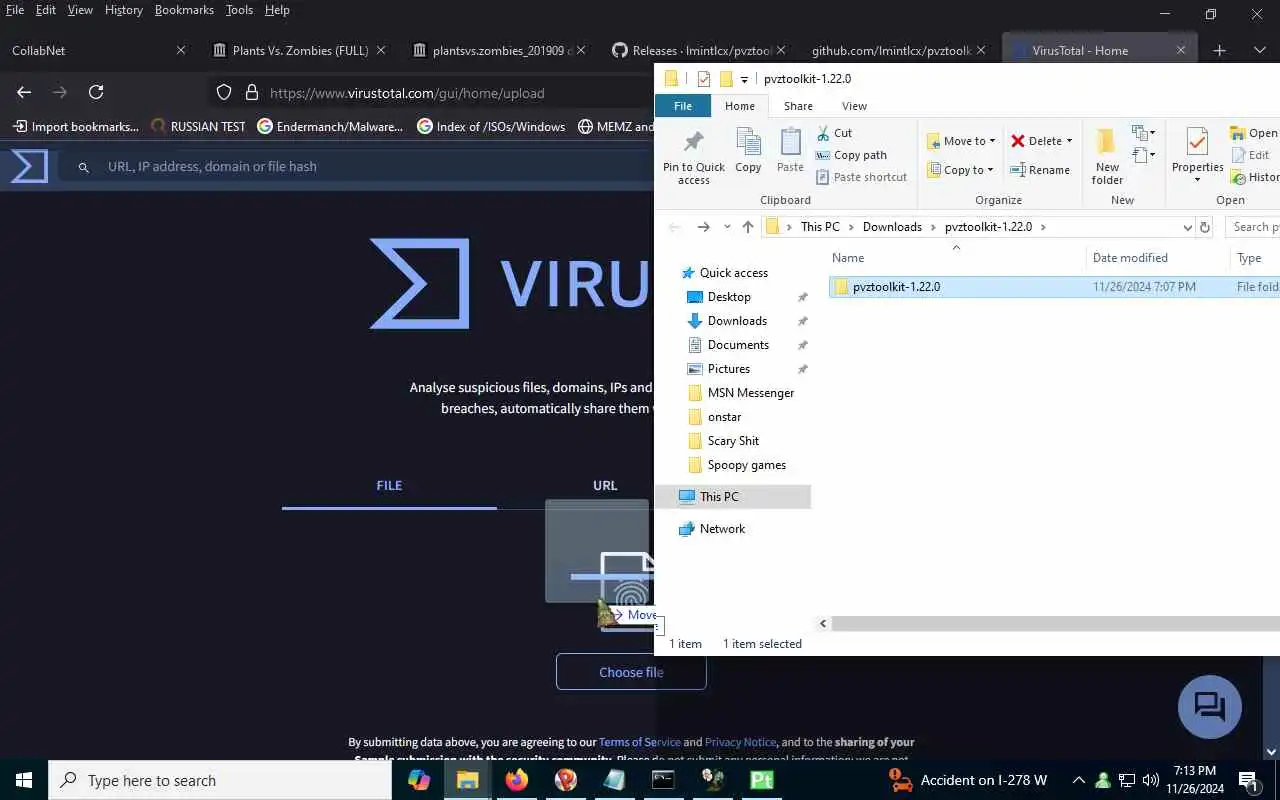Click the Windows taskbar search box
This screenshot has width=1280, height=800.
click(220, 780)
